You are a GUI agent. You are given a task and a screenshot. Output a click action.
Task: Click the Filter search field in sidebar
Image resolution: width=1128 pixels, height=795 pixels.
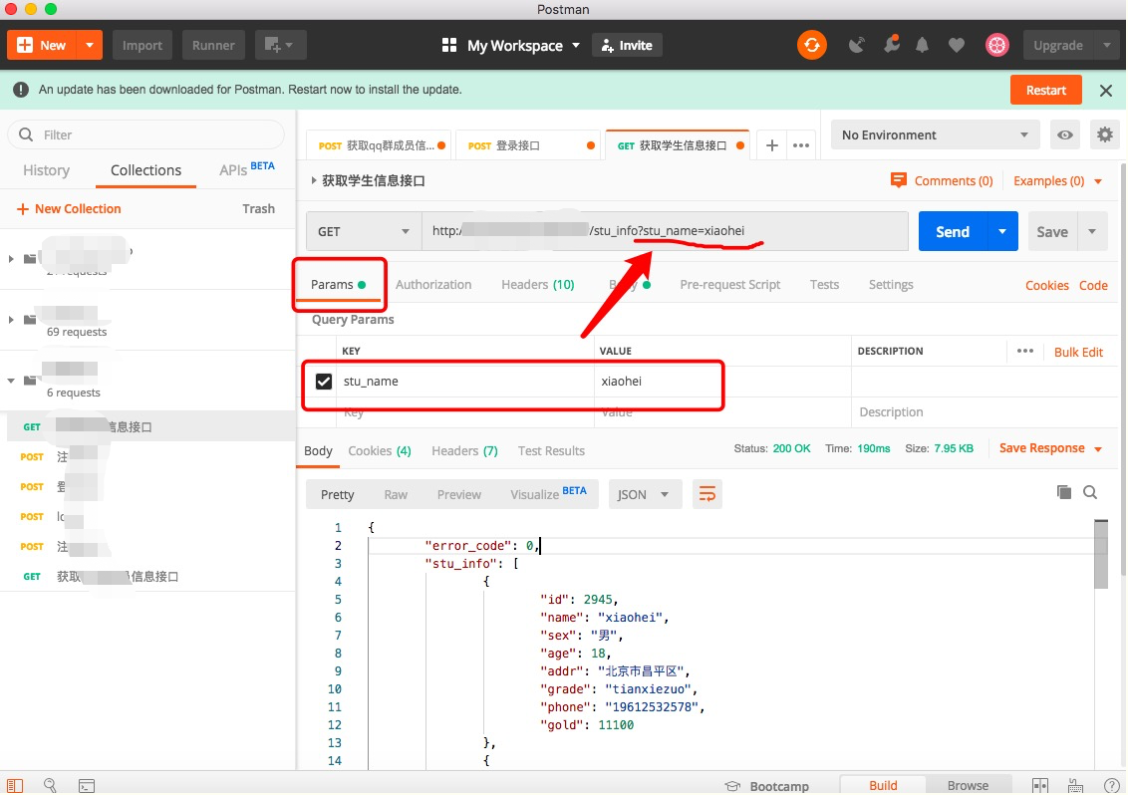146,135
